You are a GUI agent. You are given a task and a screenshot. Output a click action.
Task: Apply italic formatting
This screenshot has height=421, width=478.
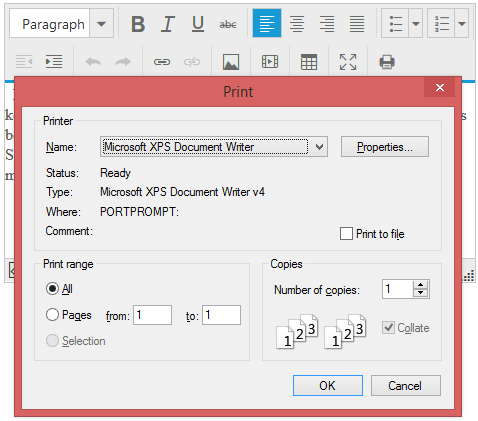coord(168,24)
